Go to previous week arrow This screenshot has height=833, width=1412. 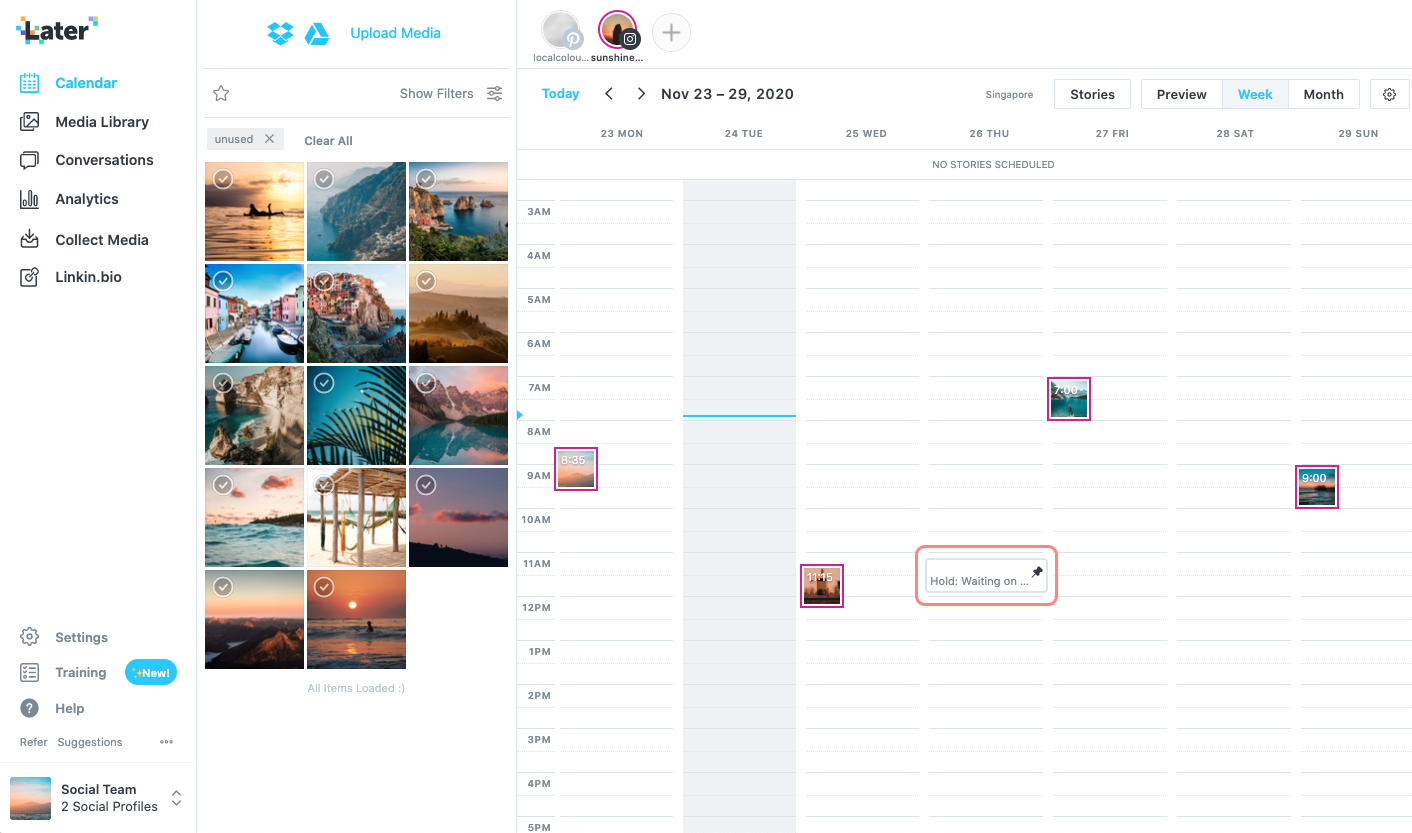[x=609, y=94]
